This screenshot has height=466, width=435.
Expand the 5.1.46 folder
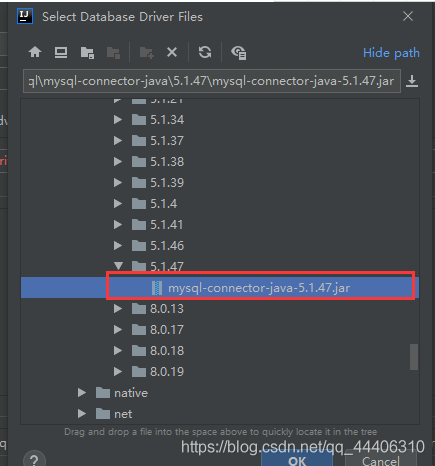[x=118, y=246]
